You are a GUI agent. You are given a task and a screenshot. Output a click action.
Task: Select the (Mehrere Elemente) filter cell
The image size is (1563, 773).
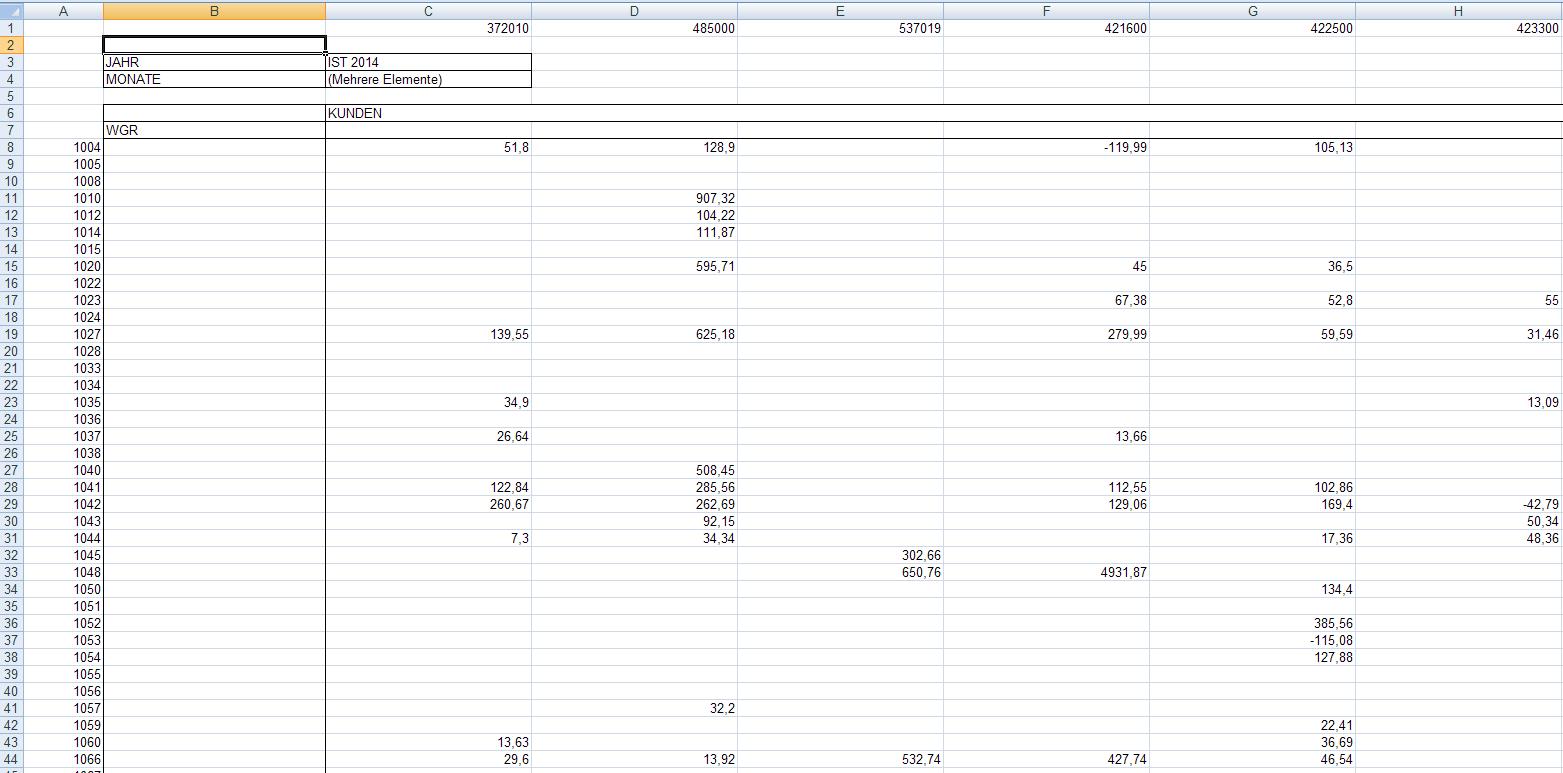[428, 79]
